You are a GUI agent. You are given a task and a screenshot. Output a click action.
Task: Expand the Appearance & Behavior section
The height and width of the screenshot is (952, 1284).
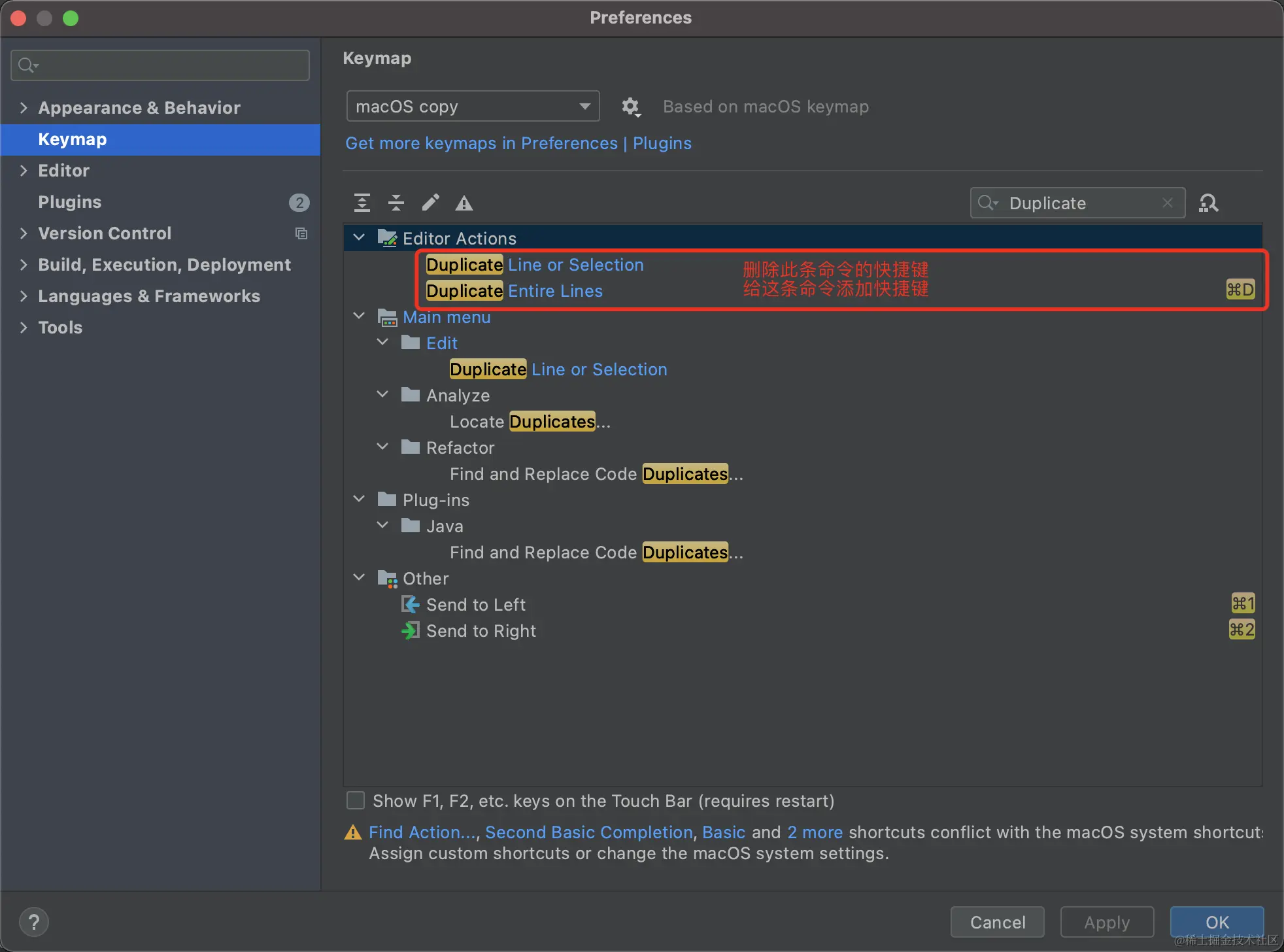click(x=24, y=107)
